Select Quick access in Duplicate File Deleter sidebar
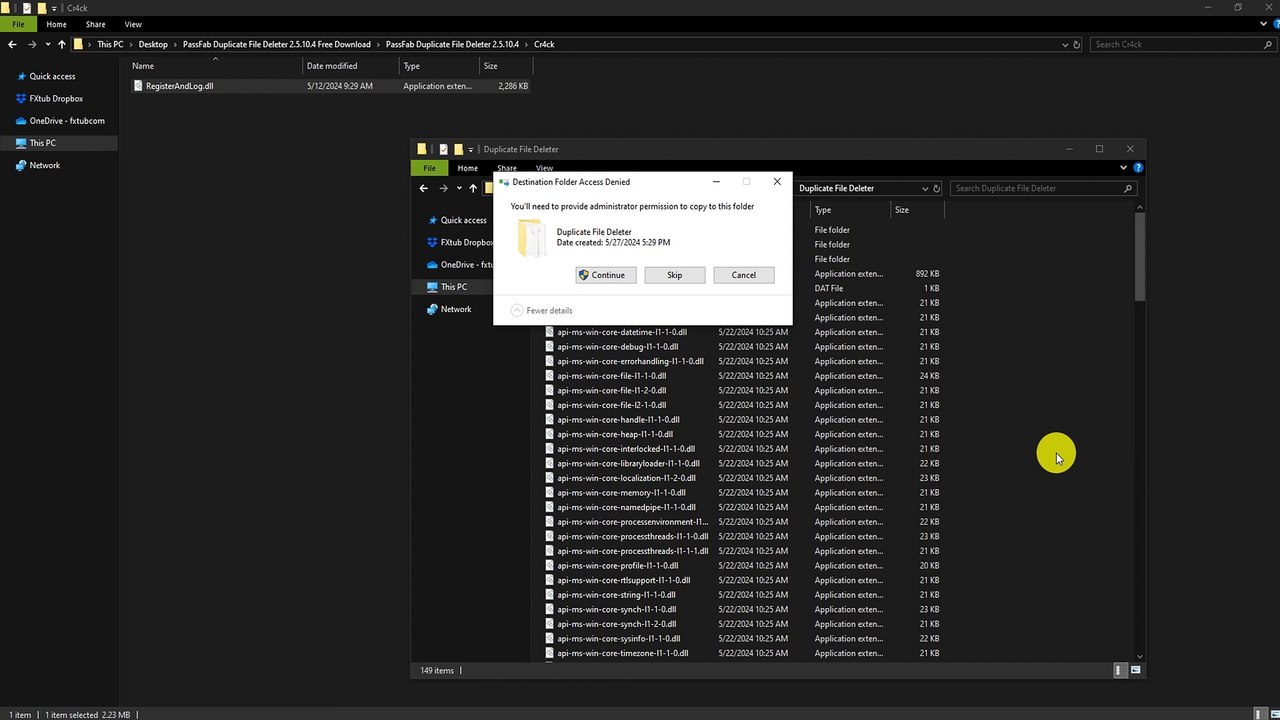The height and width of the screenshot is (720, 1280). point(463,220)
